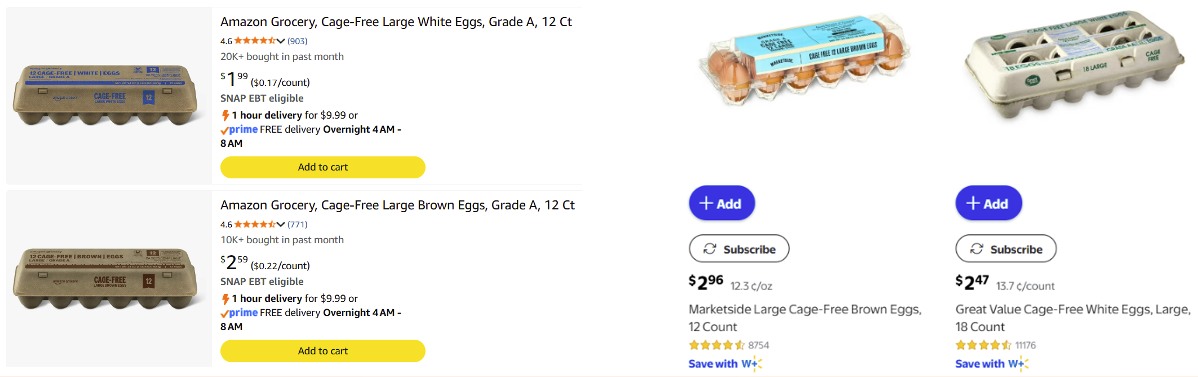Open the Amazon Grocery Large Brown Eggs title

[397, 205]
